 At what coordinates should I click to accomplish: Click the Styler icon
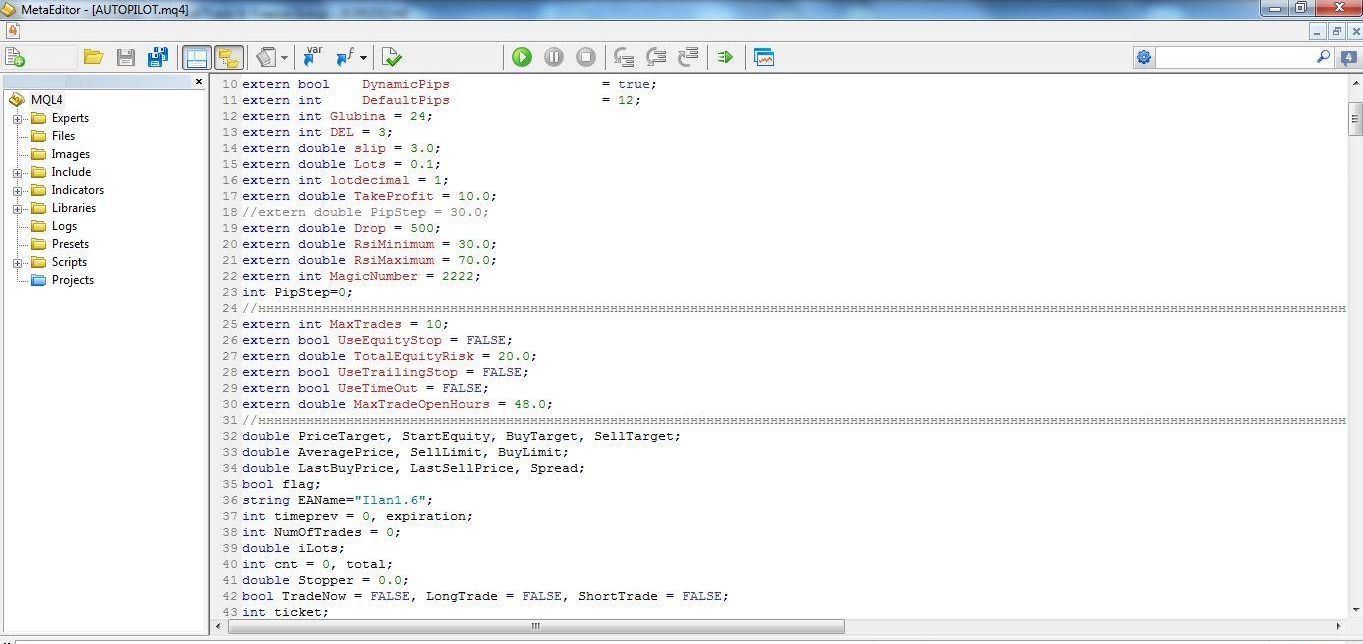tap(266, 57)
